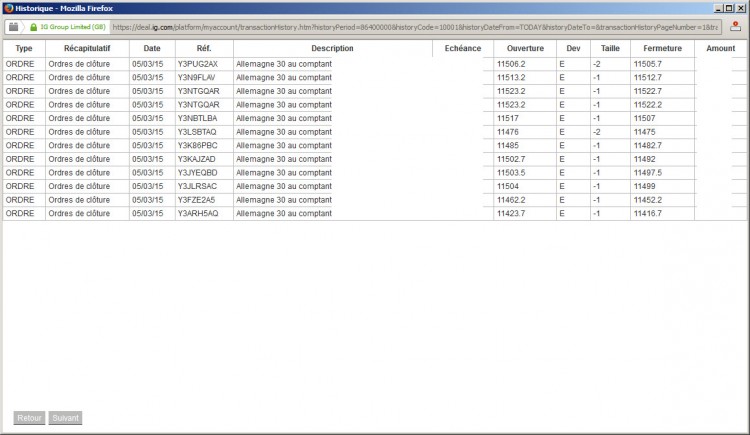Click the Firefox logo in title bar
Screen dimensions: 750x435
click(x=8, y=8)
